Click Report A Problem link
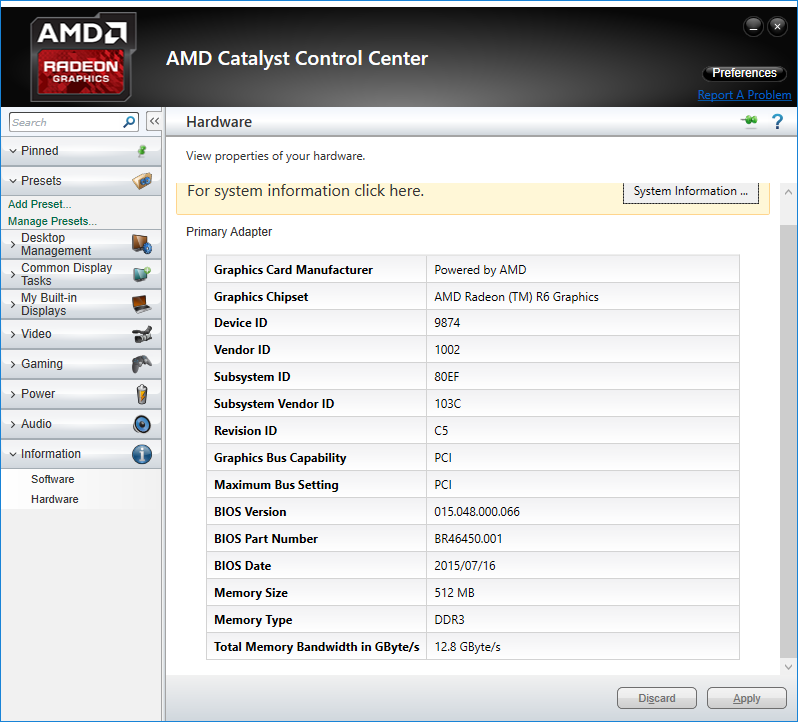The image size is (798, 722). (744, 95)
